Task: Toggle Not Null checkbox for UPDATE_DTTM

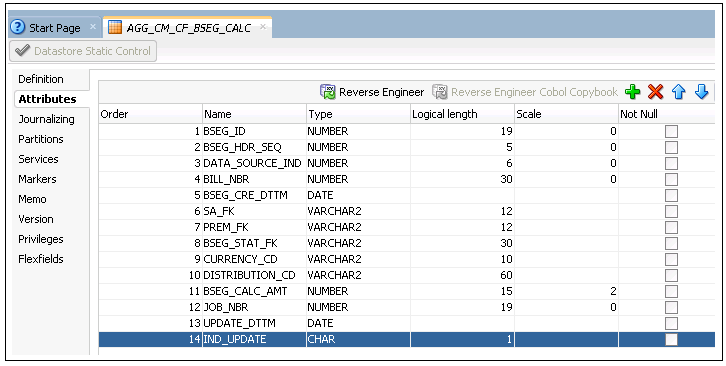Action: tap(671, 323)
